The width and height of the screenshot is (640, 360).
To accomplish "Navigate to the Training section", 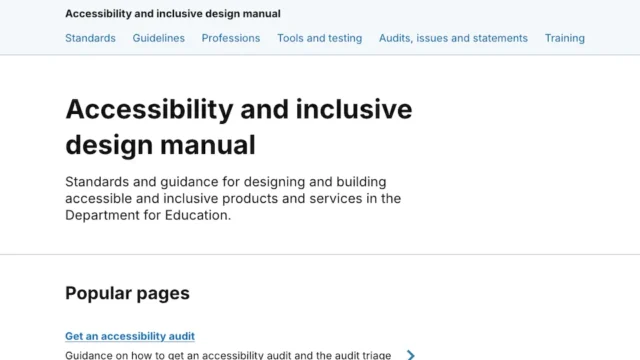I will pyautogui.click(x=564, y=38).
